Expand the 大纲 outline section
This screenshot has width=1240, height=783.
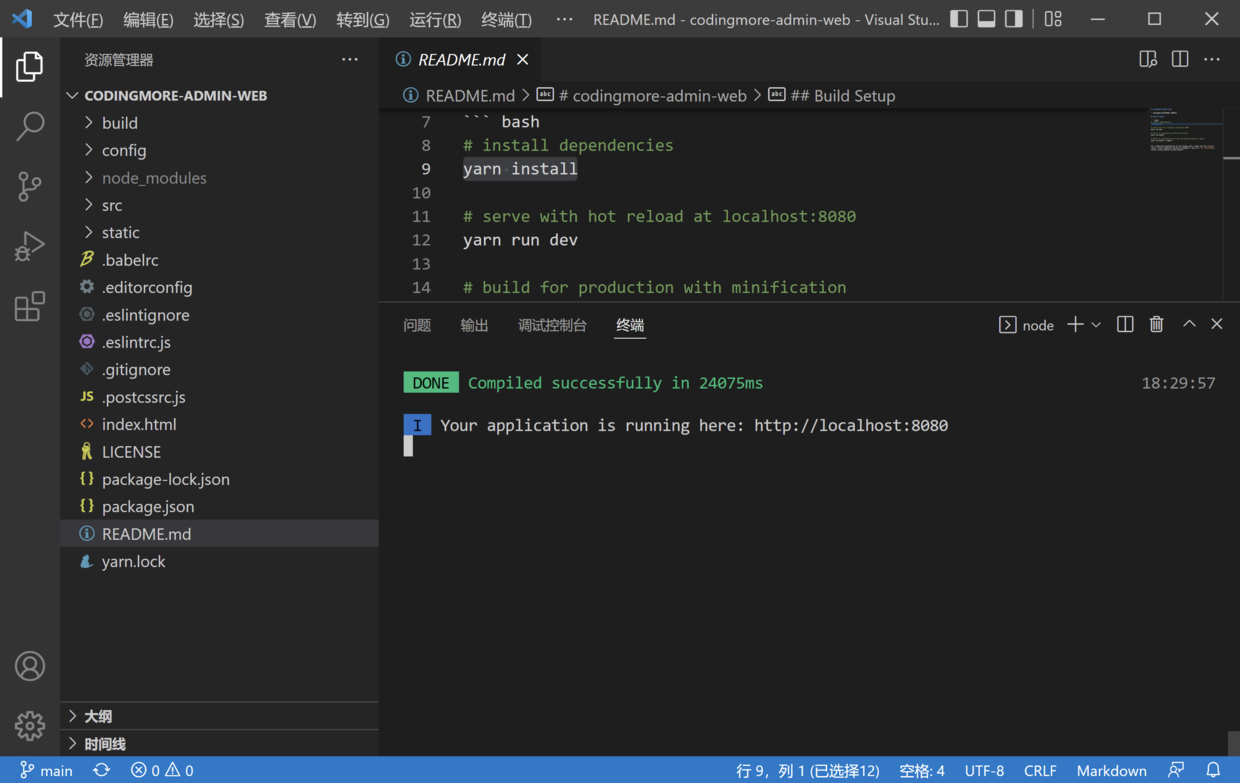click(98, 716)
